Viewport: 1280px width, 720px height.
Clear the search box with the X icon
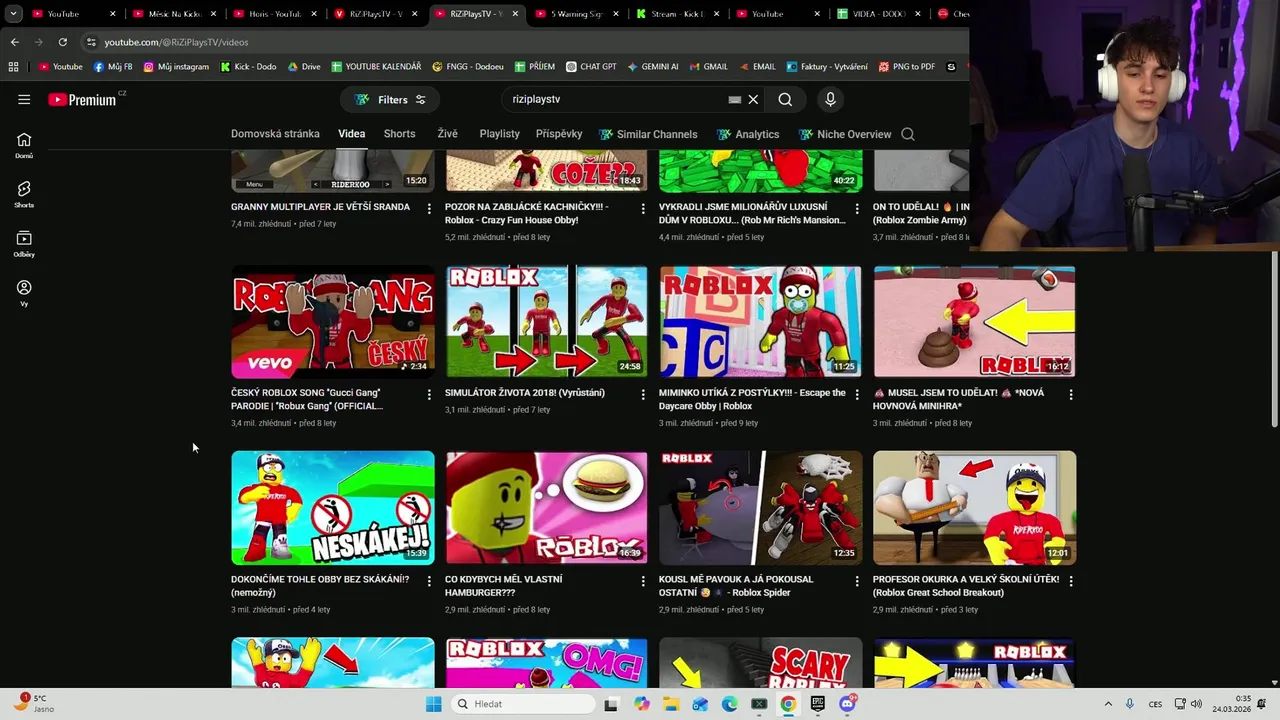coord(754,99)
